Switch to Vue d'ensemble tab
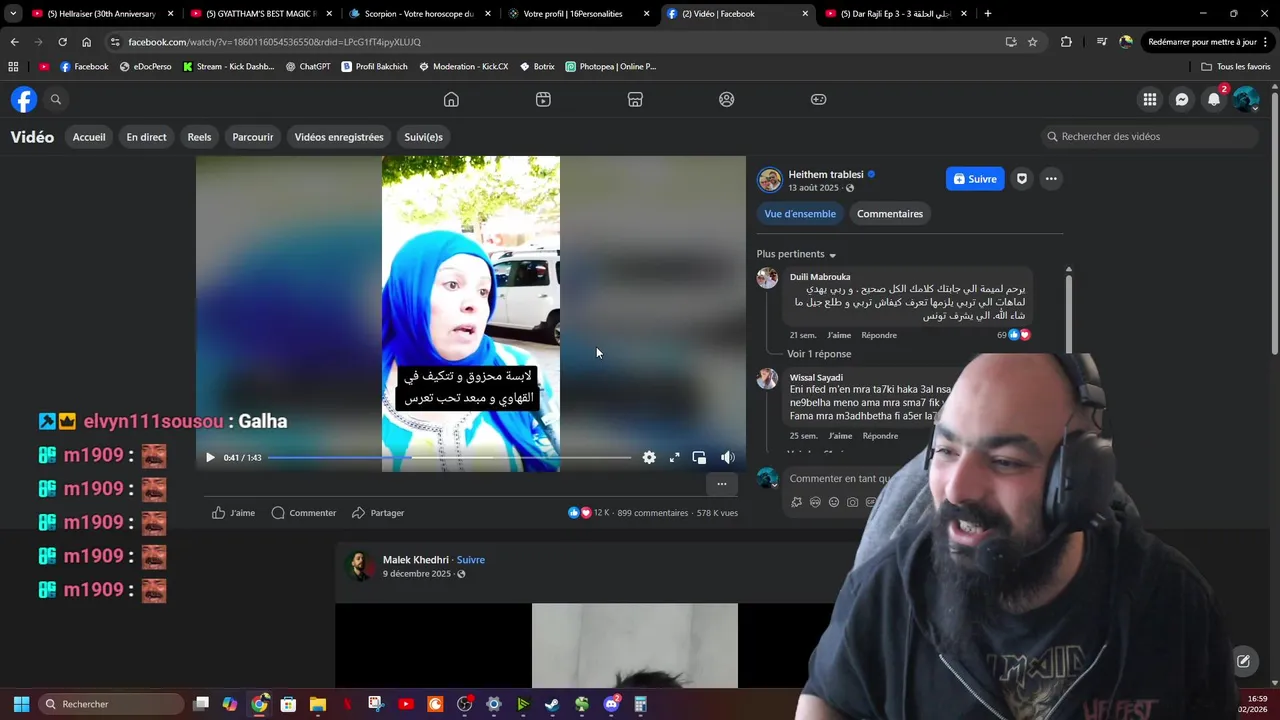1280x720 pixels. (x=800, y=214)
